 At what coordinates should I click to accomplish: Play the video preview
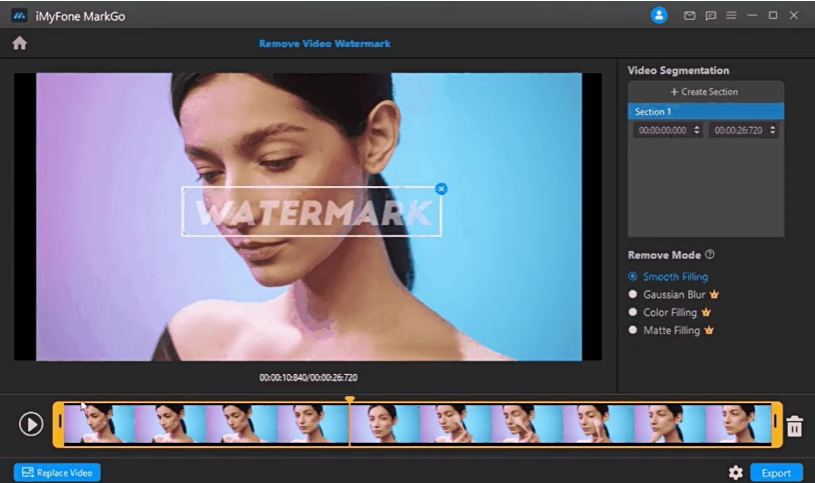31,424
